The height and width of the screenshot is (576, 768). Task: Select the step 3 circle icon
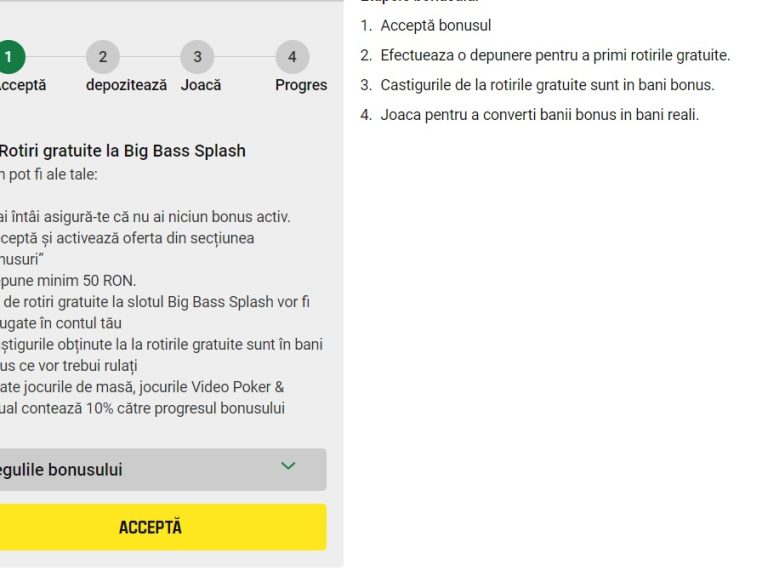click(197, 57)
